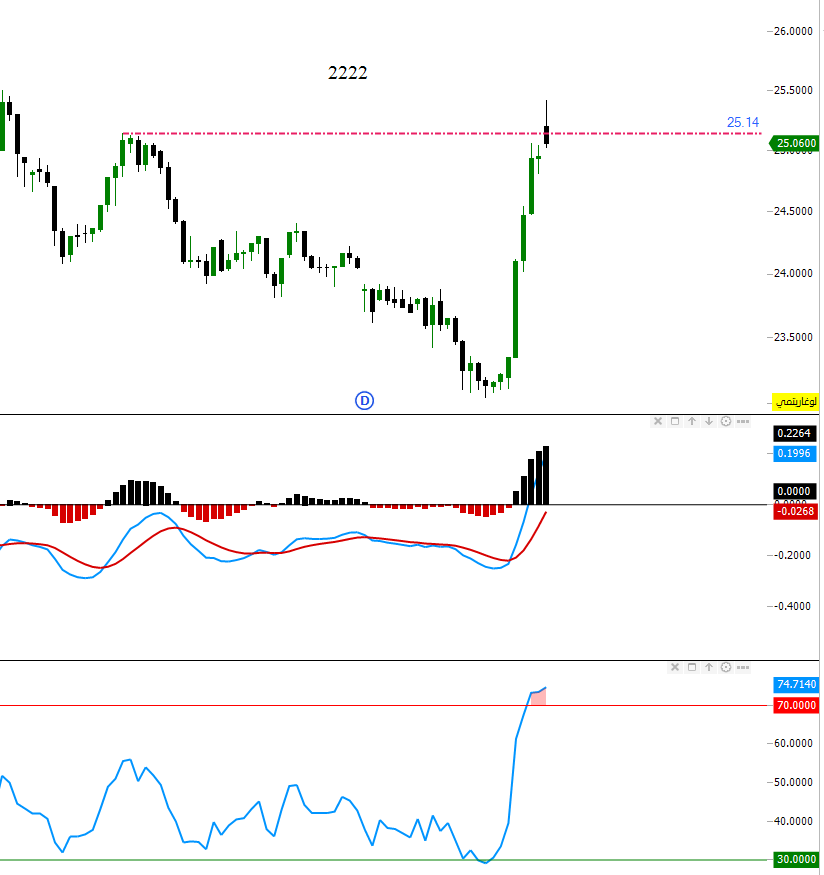Open RSI pane settings gear
The height and width of the screenshot is (875, 824).
[x=725, y=667]
